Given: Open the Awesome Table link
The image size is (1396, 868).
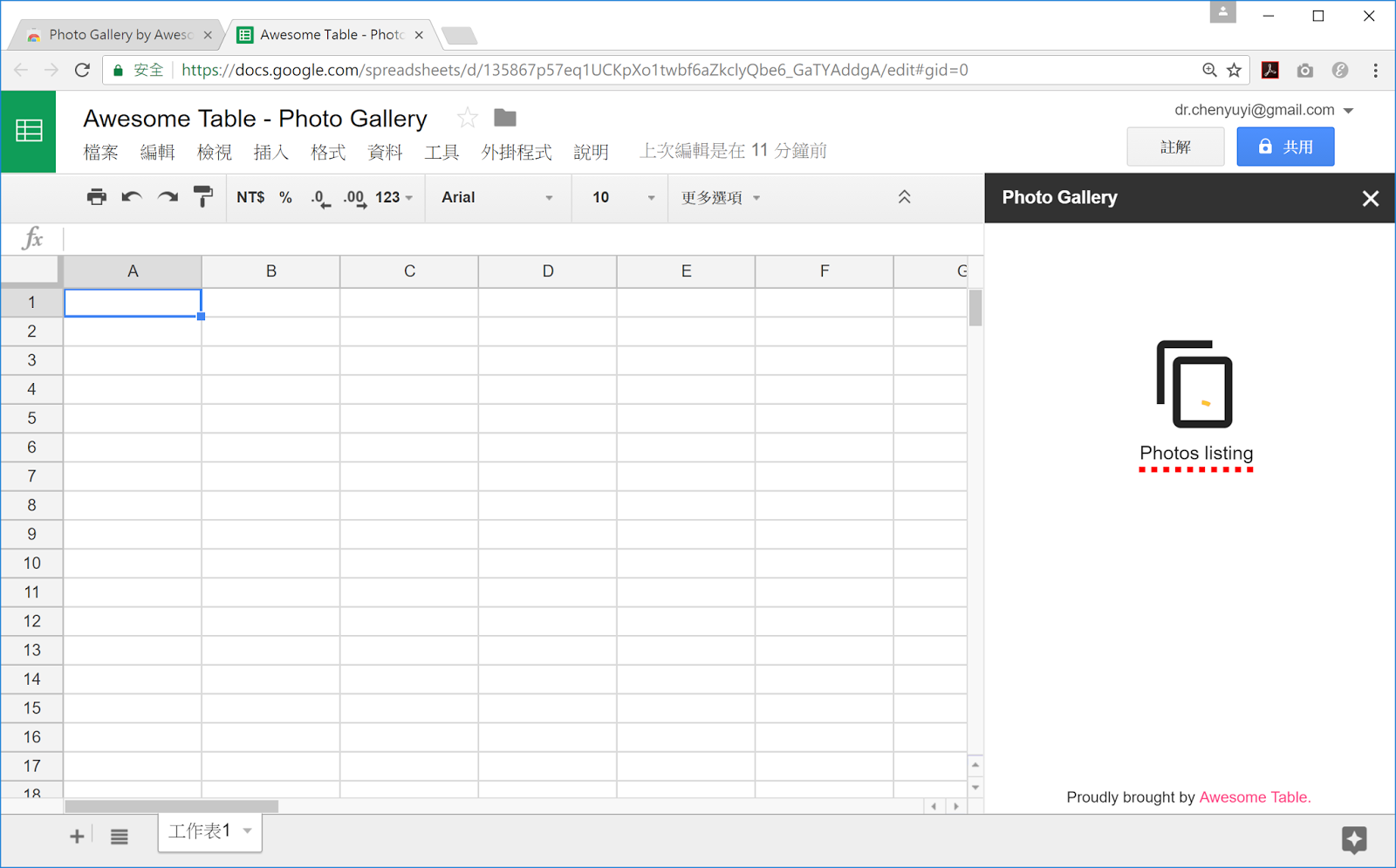Looking at the screenshot, I should click(1255, 797).
